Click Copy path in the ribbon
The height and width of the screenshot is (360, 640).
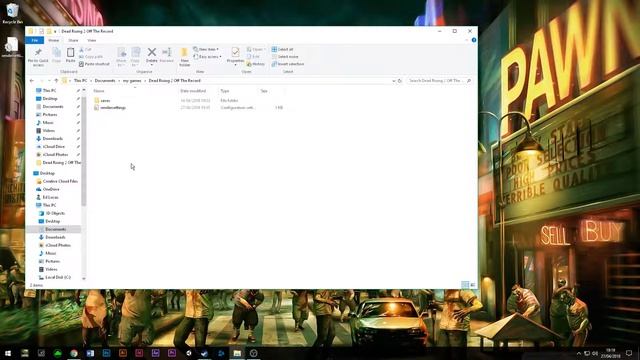(x=91, y=57)
